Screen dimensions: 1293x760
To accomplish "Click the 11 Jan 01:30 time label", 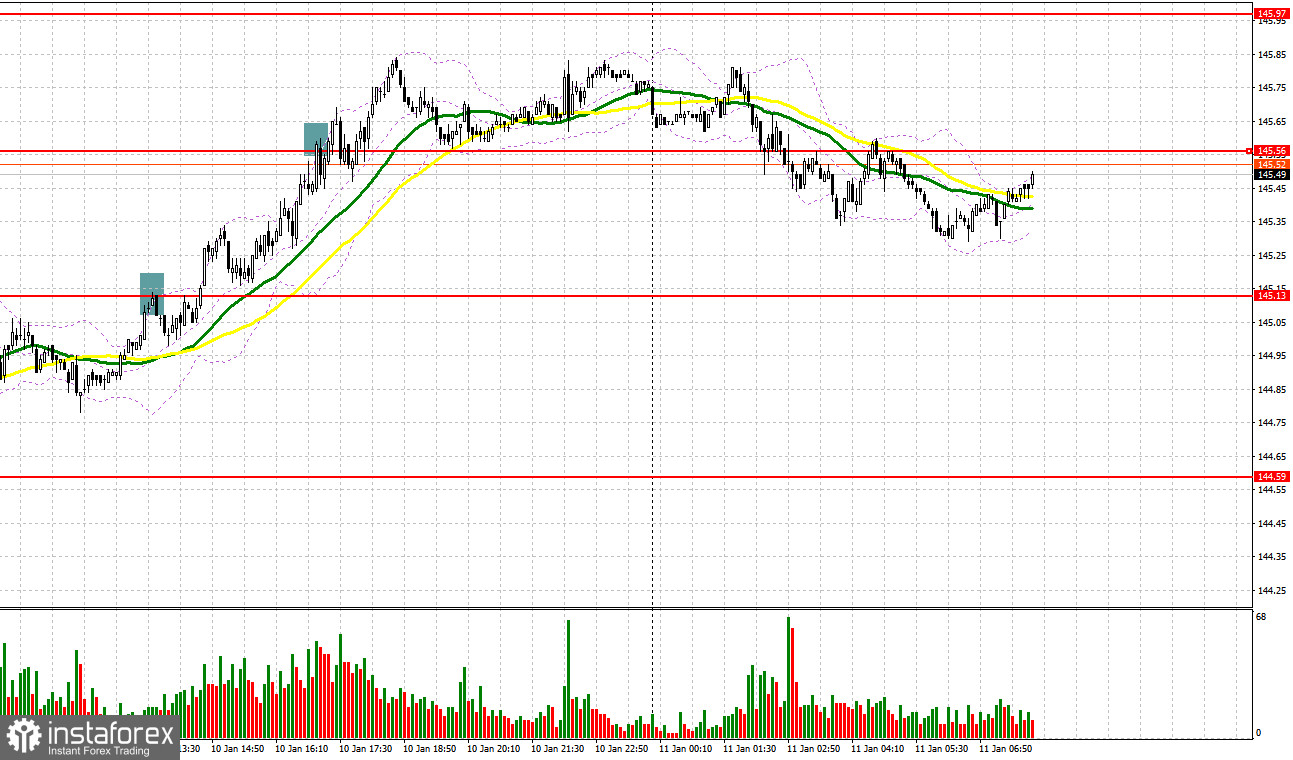I will tap(750, 748).
